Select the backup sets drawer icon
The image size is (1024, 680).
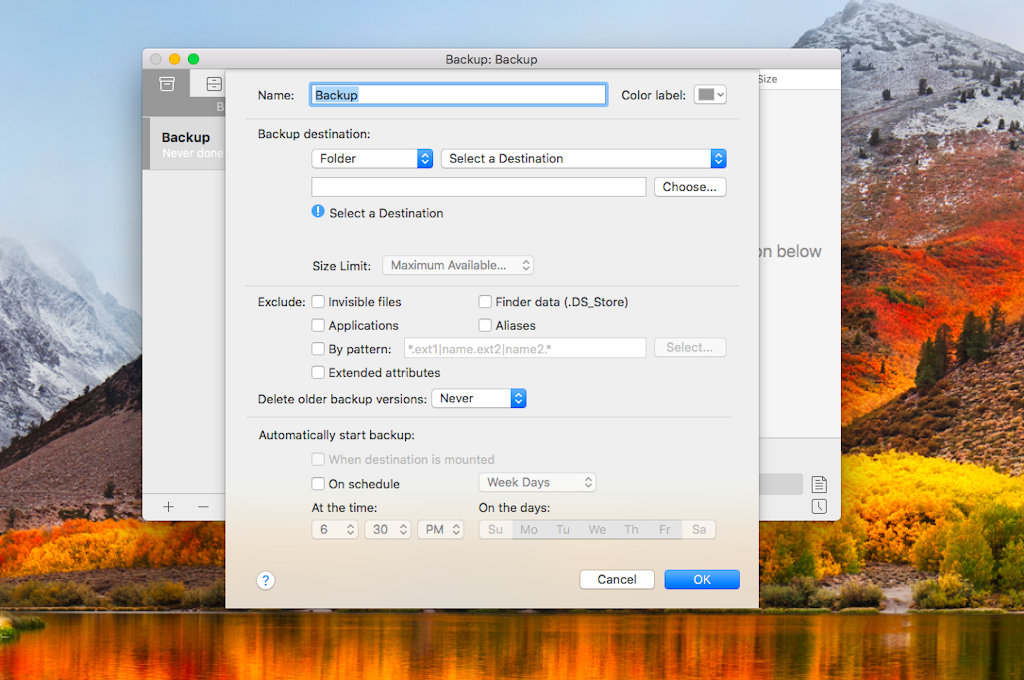coord(213,84)
